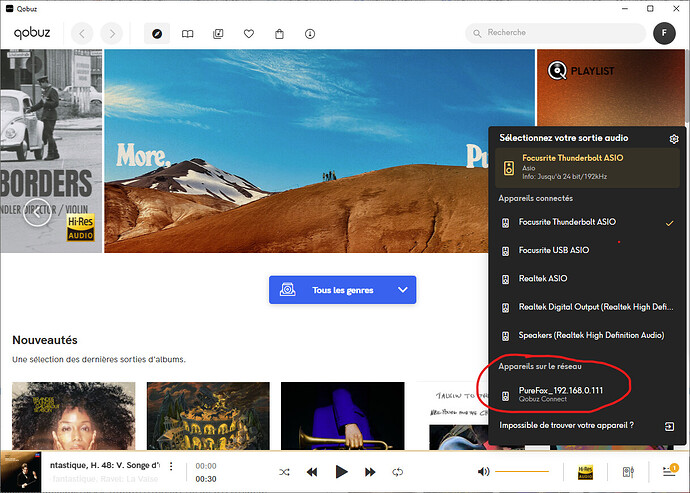Select Focusrite USB ASIO output
690x493 pixels.
point(587,250)
